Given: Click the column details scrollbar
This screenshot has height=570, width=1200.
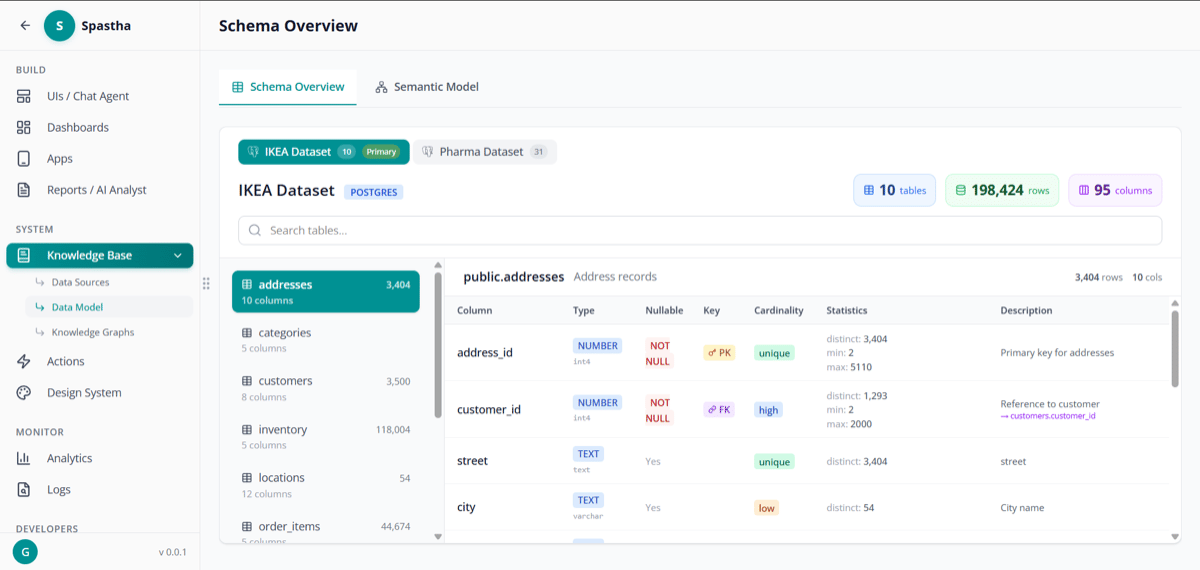Looking at the screenshot, I should point(1175,348).
